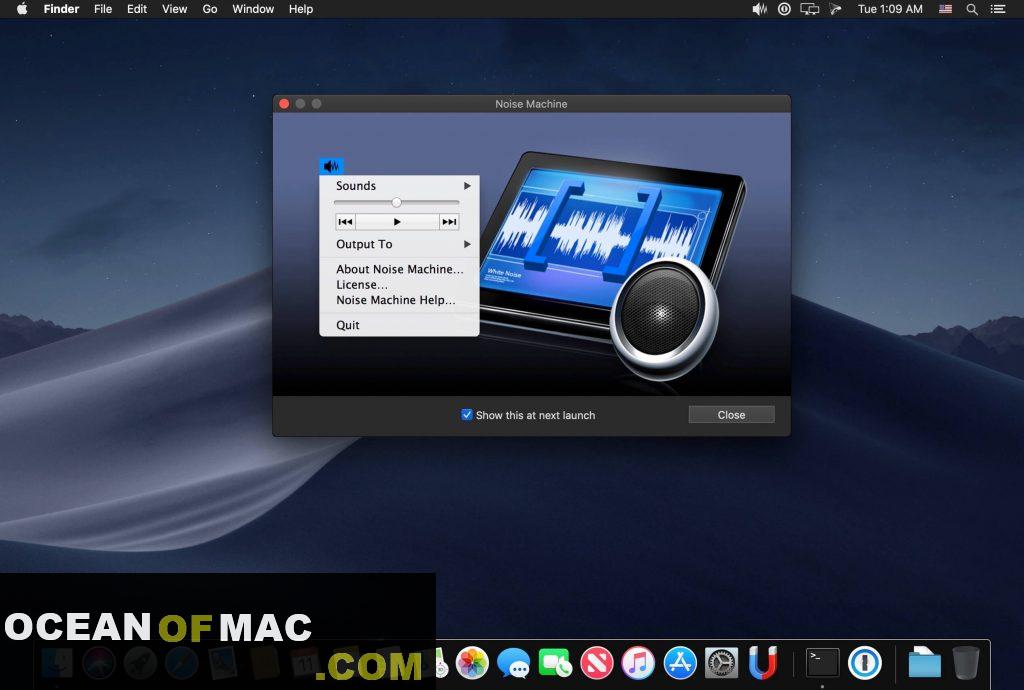Image resolution: width=1024 pixels, height=690 pixels.
Task: Click the Noise Machine speaker icon above the menu
Action: pyautogui.click(x=331, y=166)
